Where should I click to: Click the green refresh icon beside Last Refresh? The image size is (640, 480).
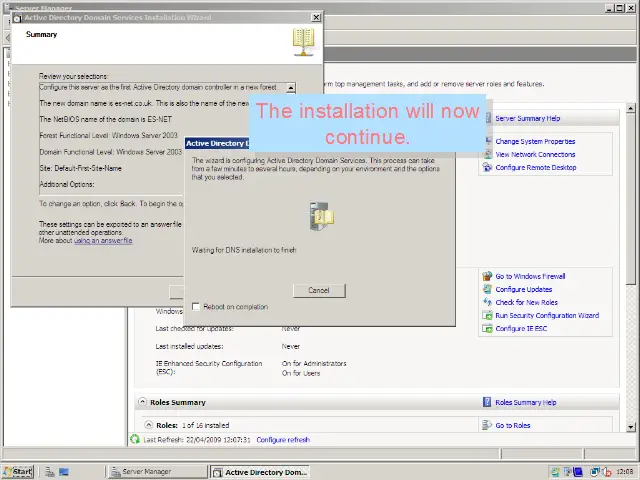135,439
